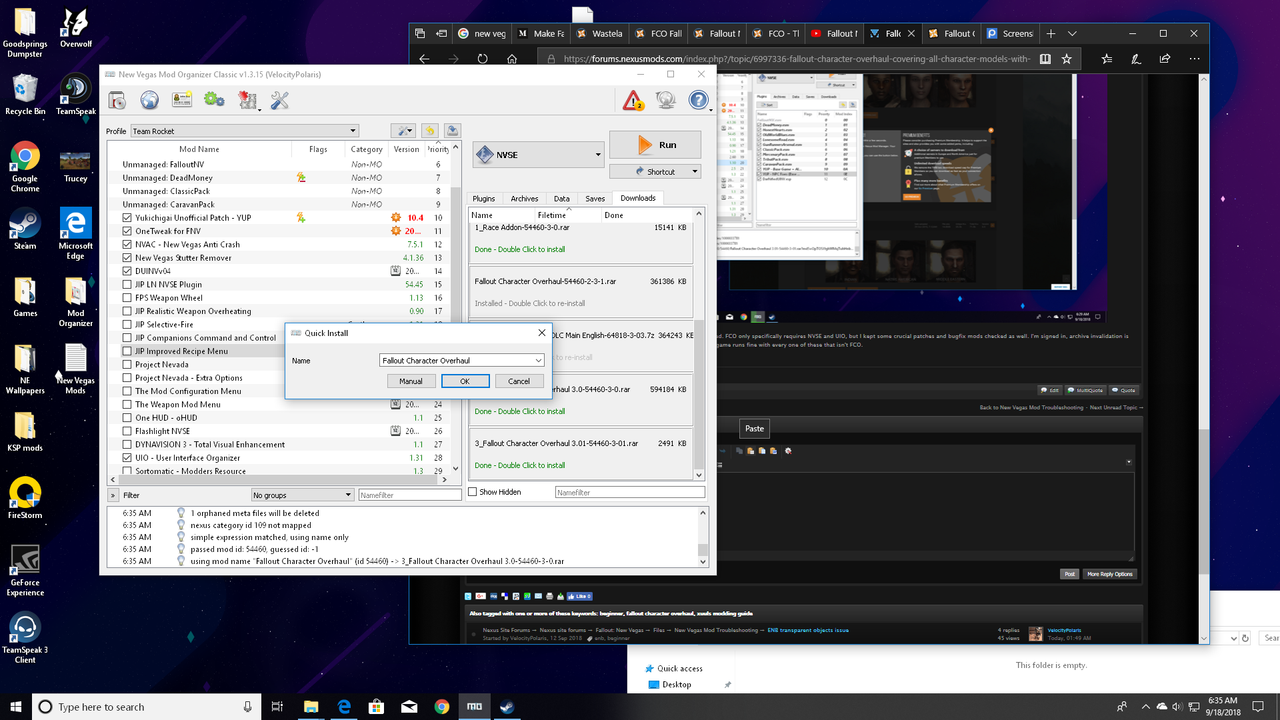Click the Tools puzzle piece icon
The height and width of the screenshot is (720, 1280).
(x=247, y=100)
